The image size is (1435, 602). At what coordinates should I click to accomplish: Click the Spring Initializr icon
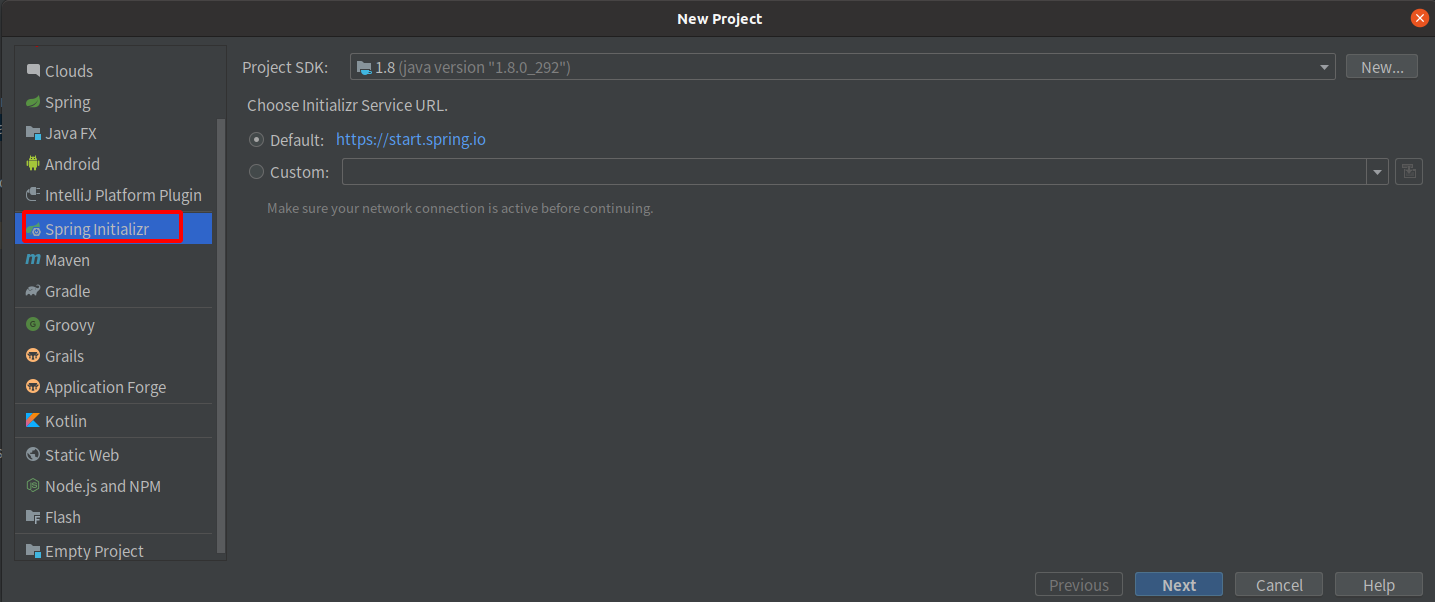33,229
